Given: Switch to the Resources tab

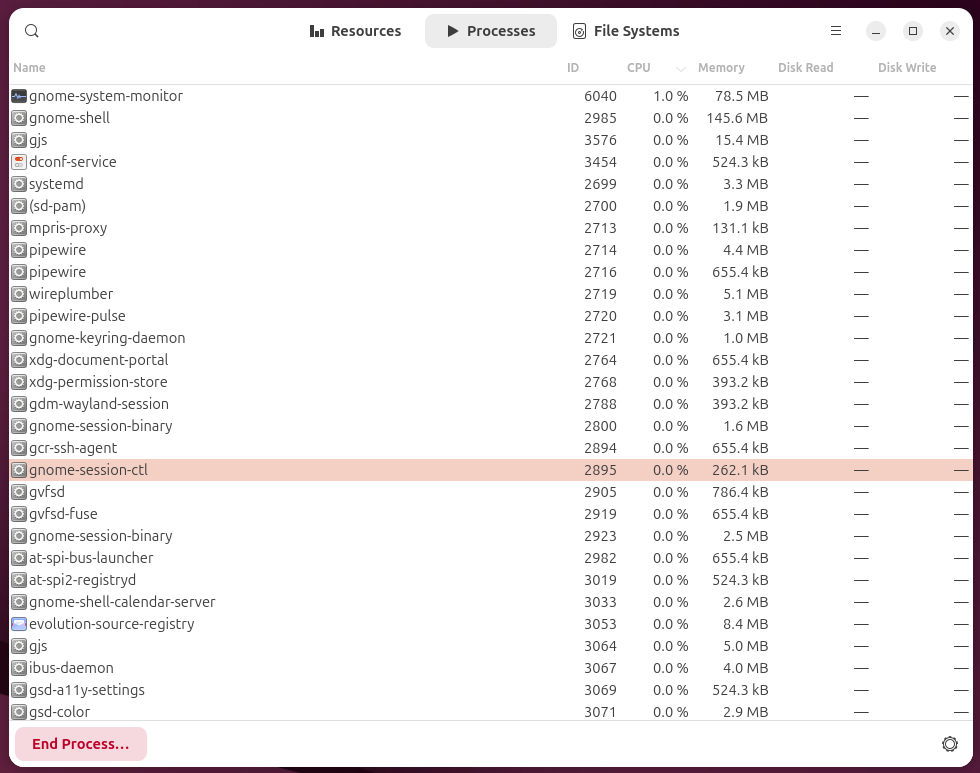Looking at the screenshot, I should pos(356,31).
